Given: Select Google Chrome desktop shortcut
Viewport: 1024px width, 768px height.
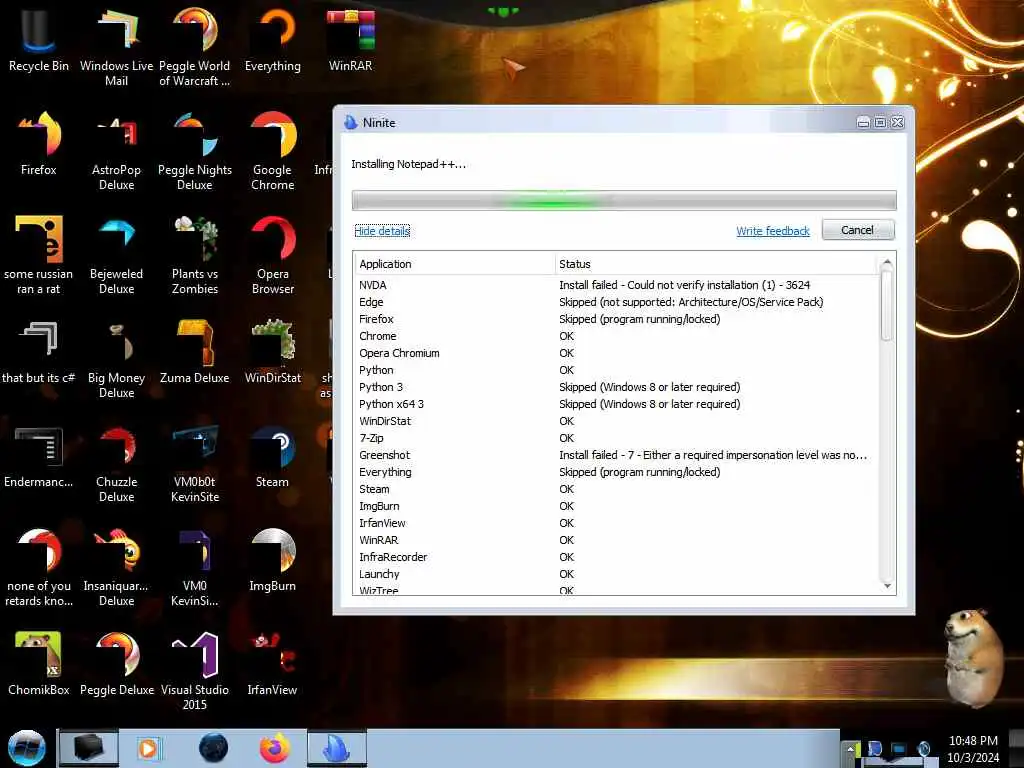Looking at the screenshot, I should [x=273, y=151].
